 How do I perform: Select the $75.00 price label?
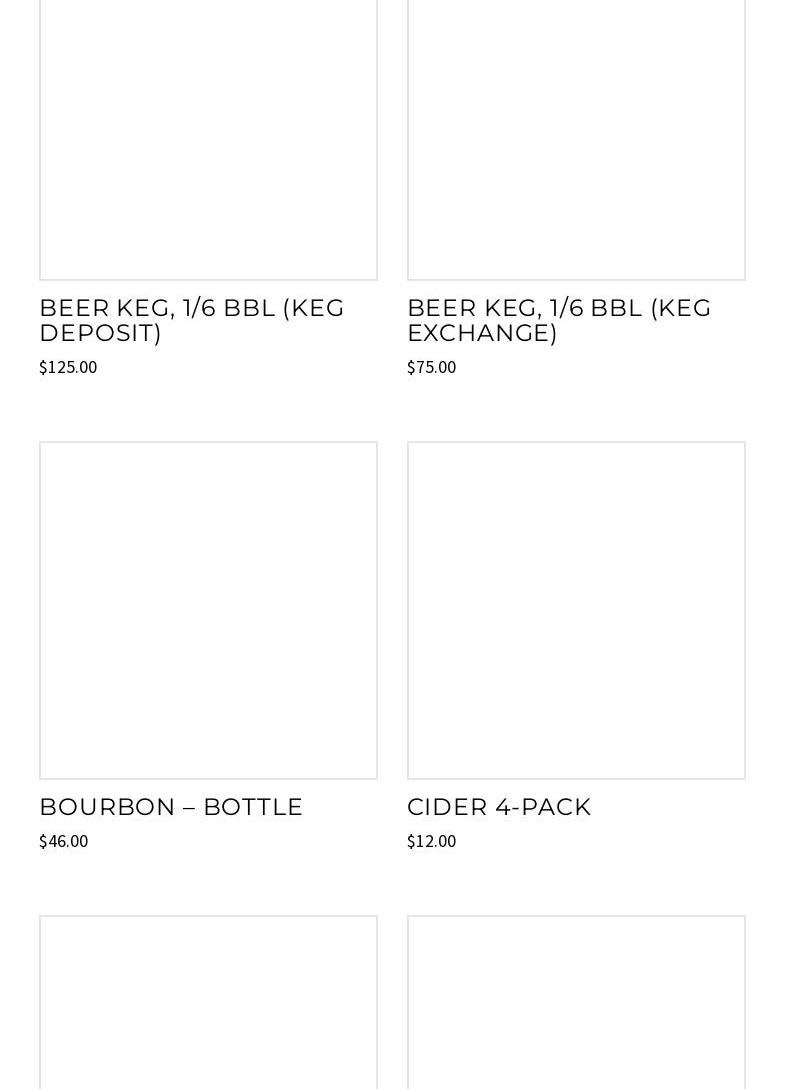pos(431,367)
